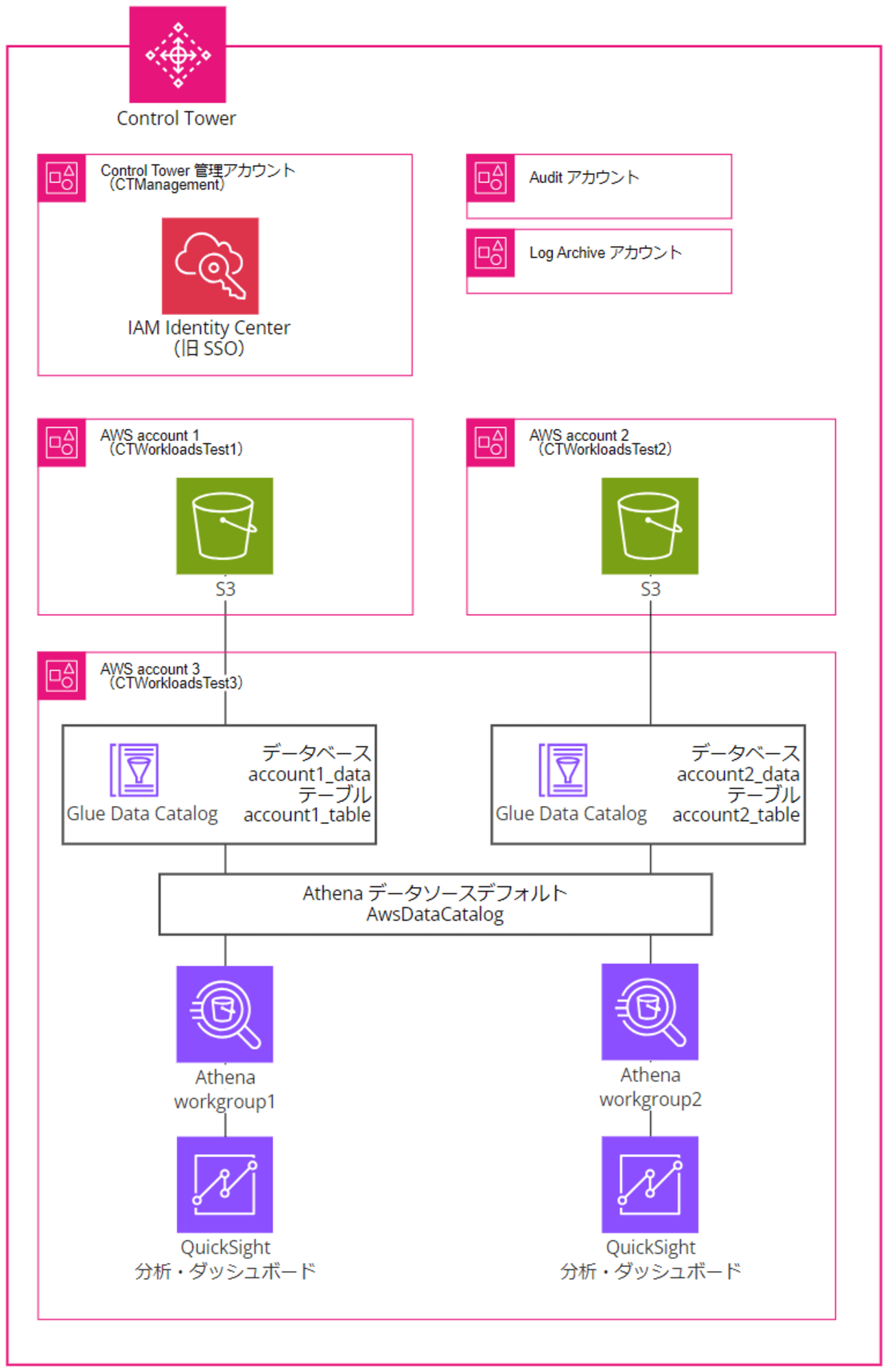
Task: Click the QuickSight icon below workgroup1
Action: click(224, 1185)
